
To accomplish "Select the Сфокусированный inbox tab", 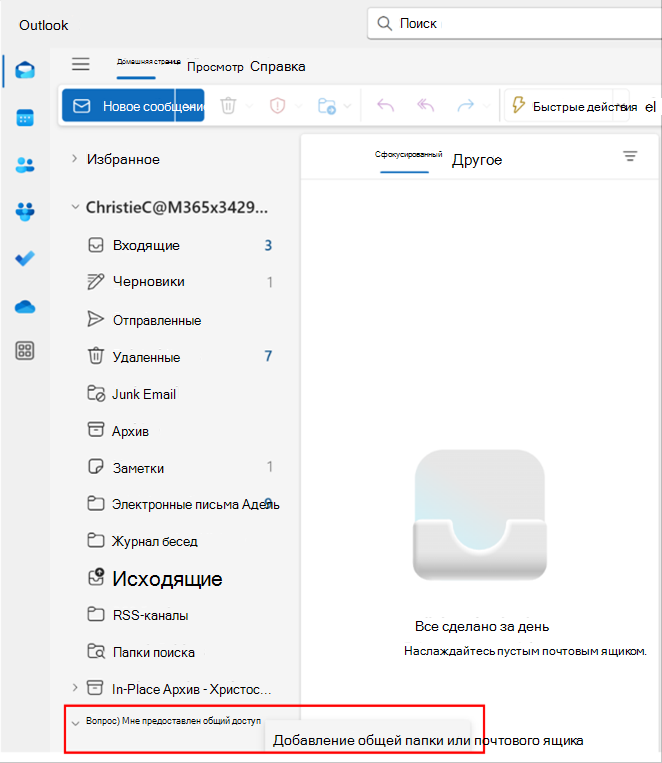I will coord(408,155).
